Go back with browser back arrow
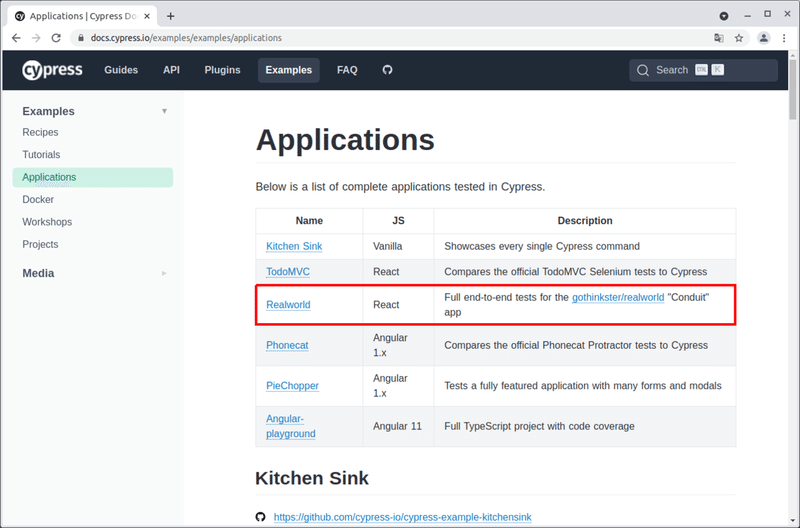 pos(16,38)
